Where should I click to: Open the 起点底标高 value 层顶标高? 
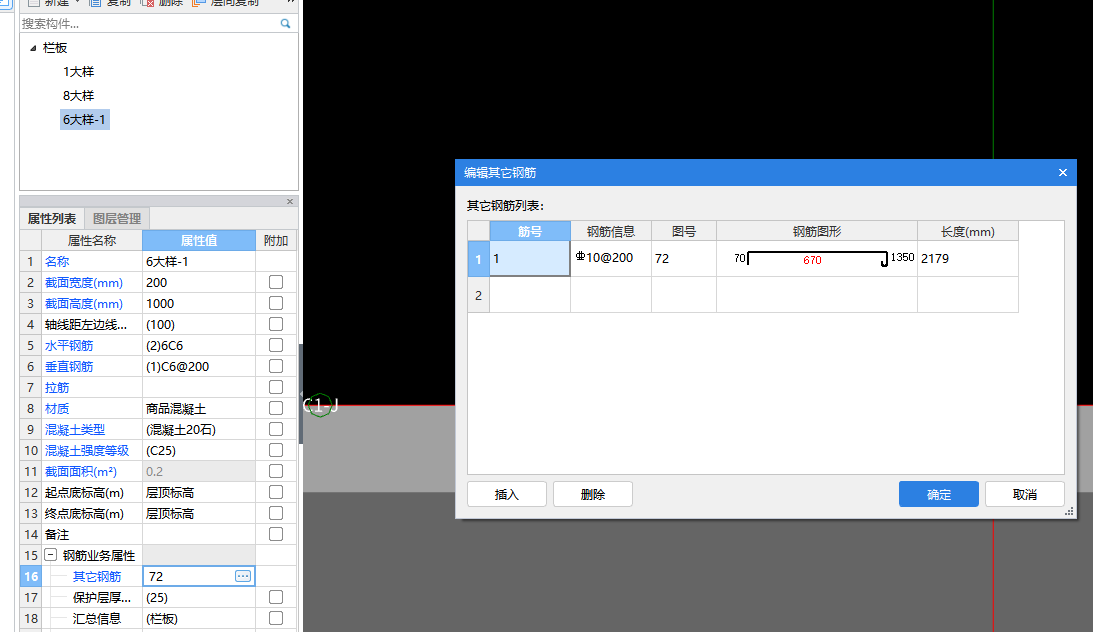[x=199, y=493]
